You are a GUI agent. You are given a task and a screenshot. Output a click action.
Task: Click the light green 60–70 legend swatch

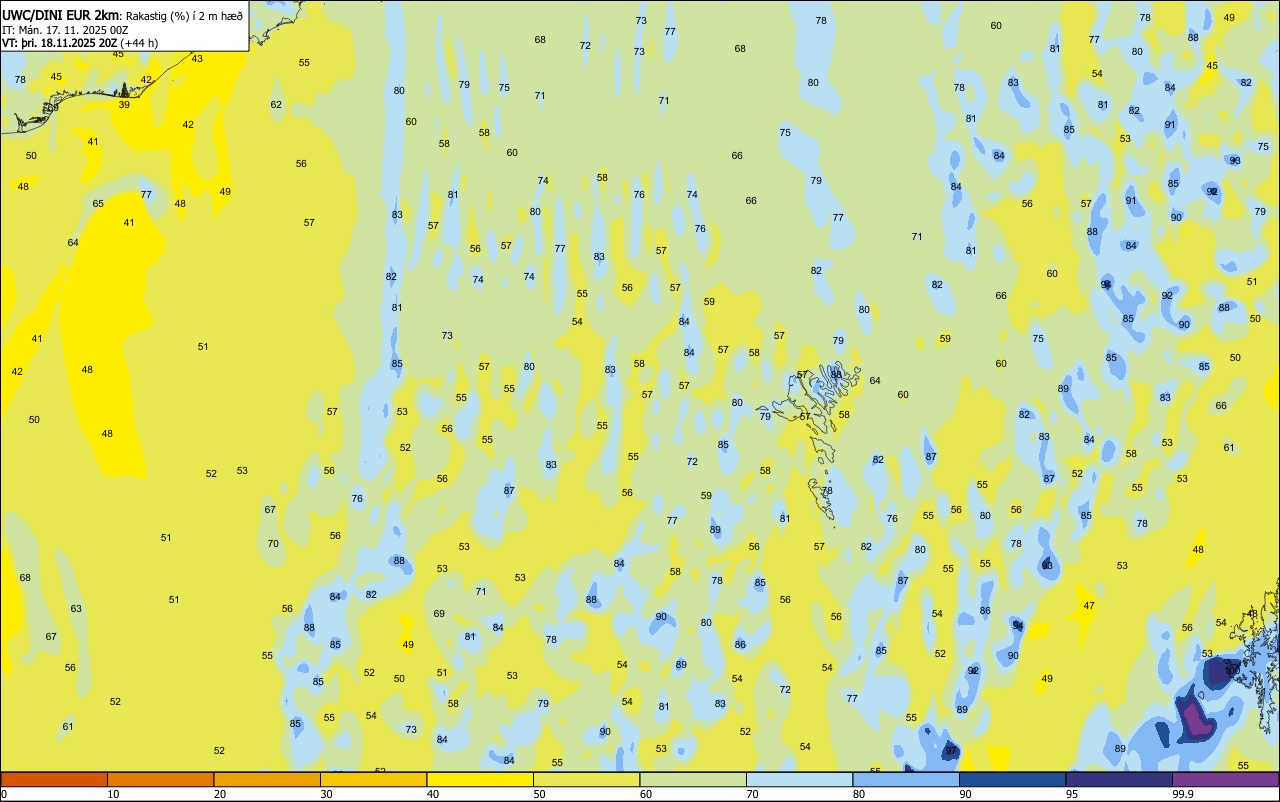(693, 779)
